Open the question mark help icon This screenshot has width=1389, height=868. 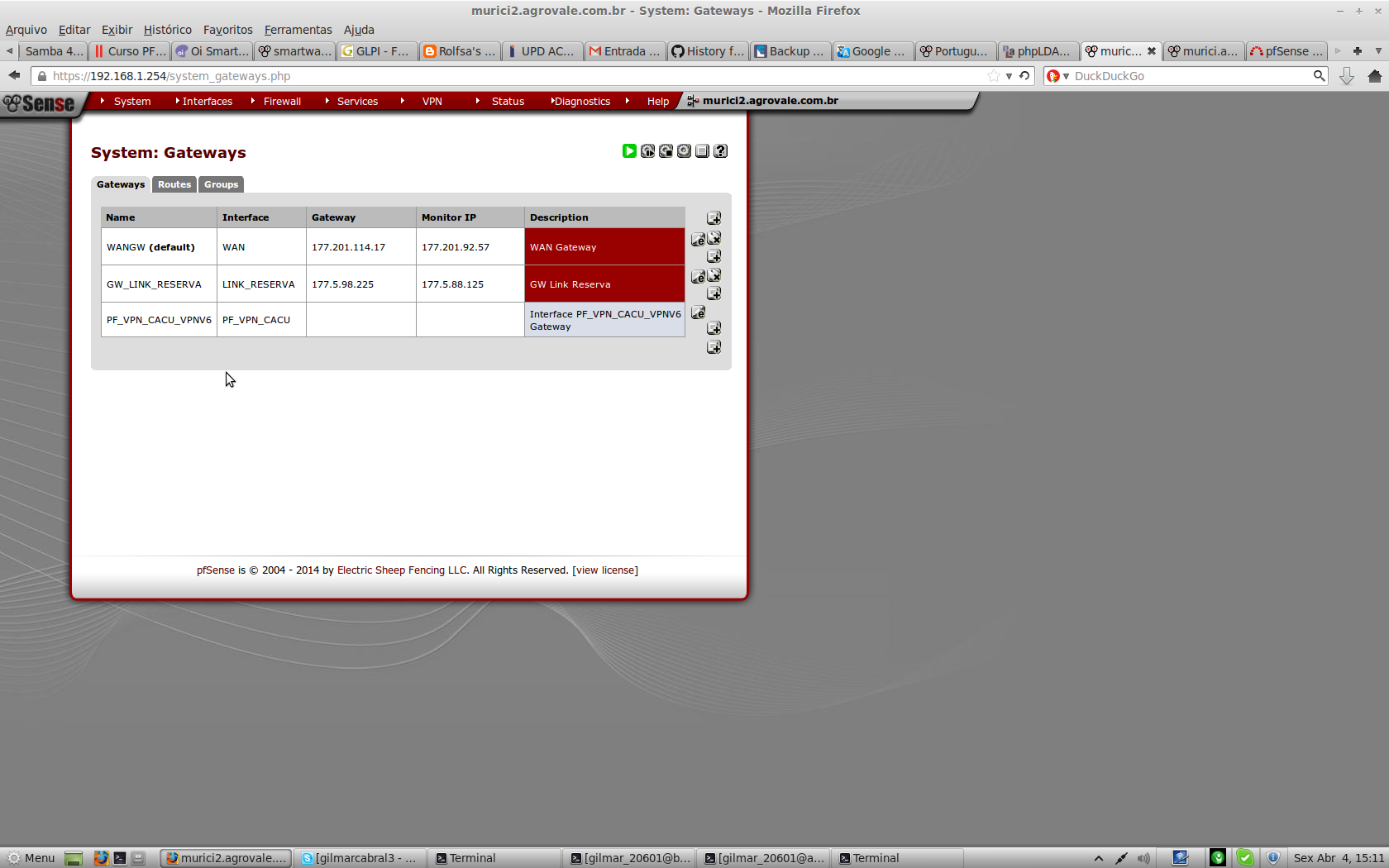pos(720,150)
